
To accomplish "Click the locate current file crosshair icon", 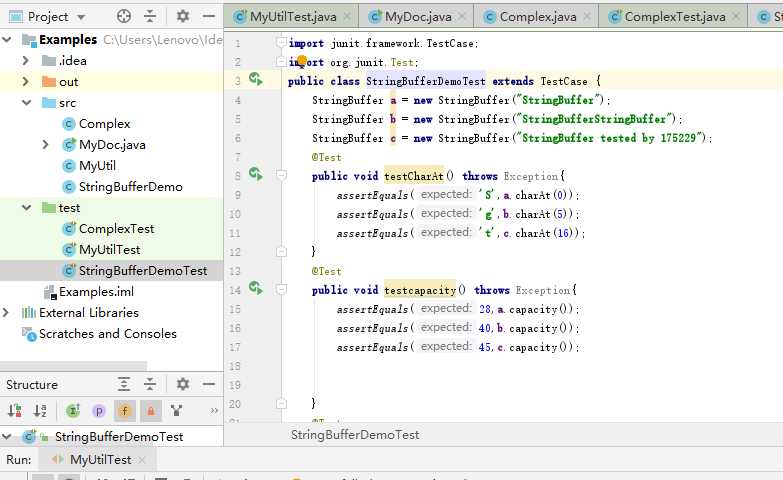I will pyautogui.click(x=124, y=16).
